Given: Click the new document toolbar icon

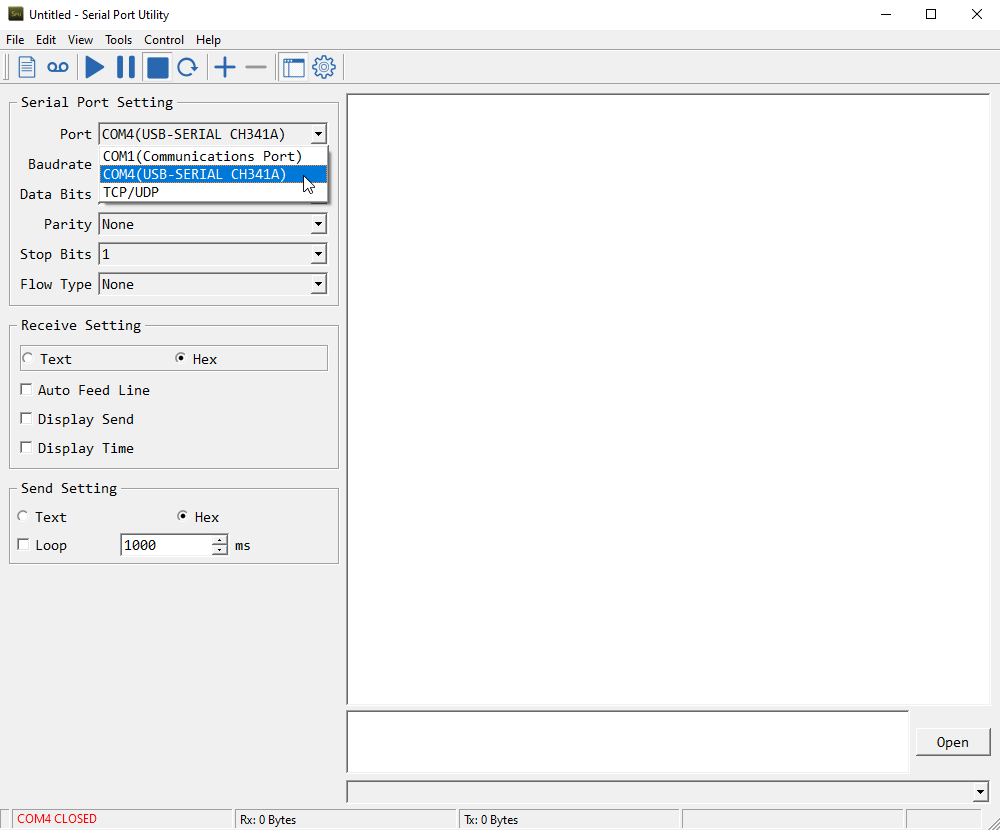Looking at the screenshot, I should 27,67.
